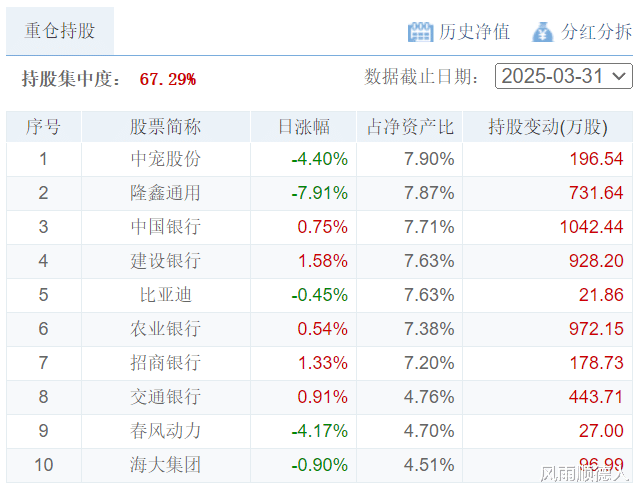Viewport: 639px width, 495px height.
Task: Click the 731.64 holding change value
Action: [x=596, y=193]
